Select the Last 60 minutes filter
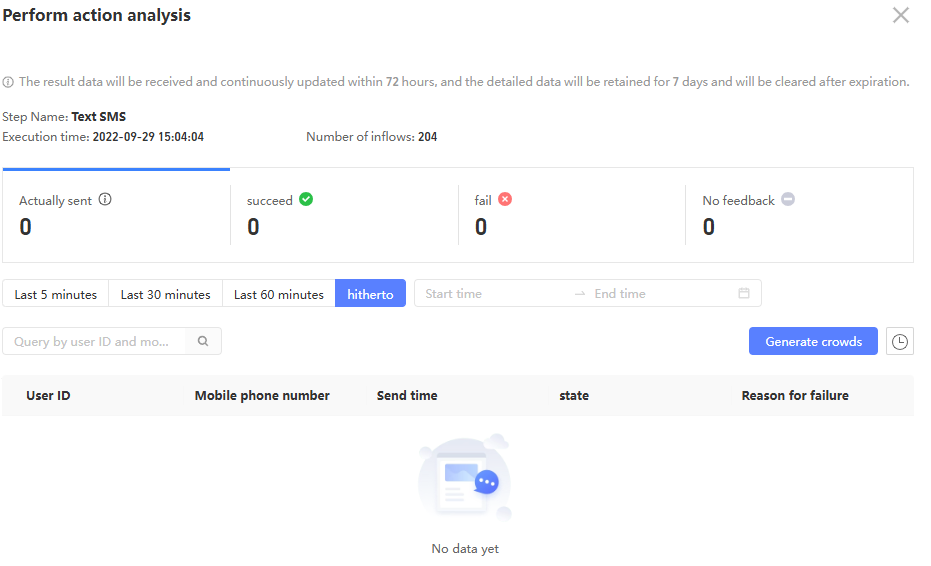This screenshot has height=566, width=931. coord(279,294)
